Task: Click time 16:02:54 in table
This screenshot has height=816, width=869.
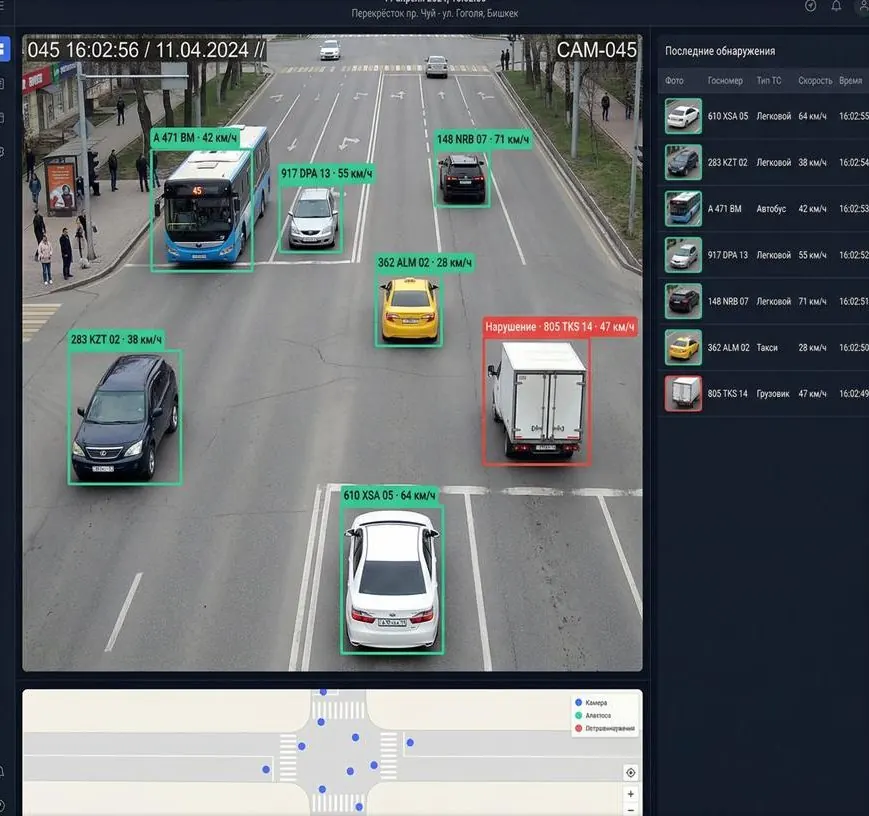Action: click(x=853, y=162)
